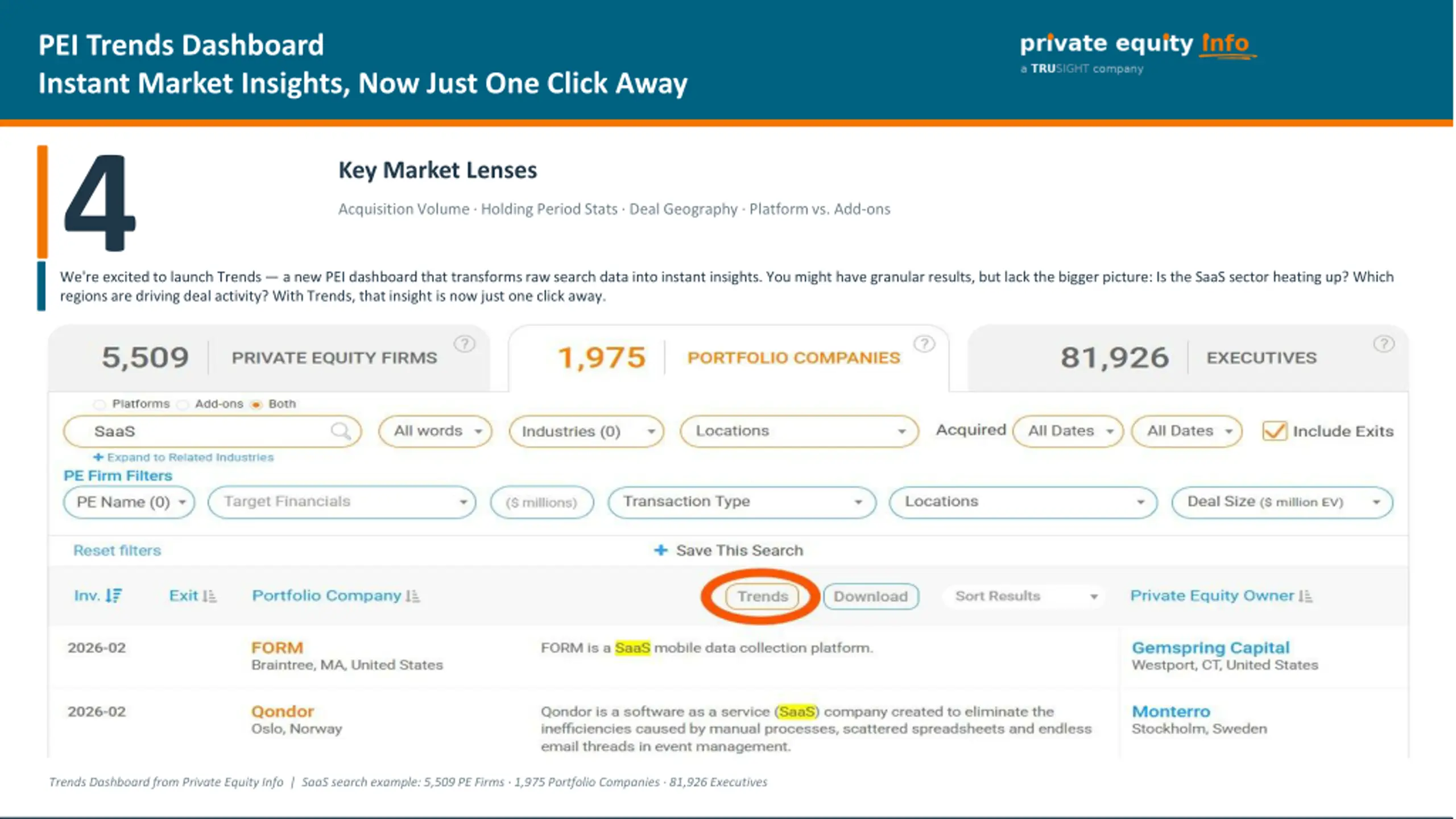Expand the Transaction Type dropdown
The width and height of the screenshot is (1456, 819).
tap(742, 502)
